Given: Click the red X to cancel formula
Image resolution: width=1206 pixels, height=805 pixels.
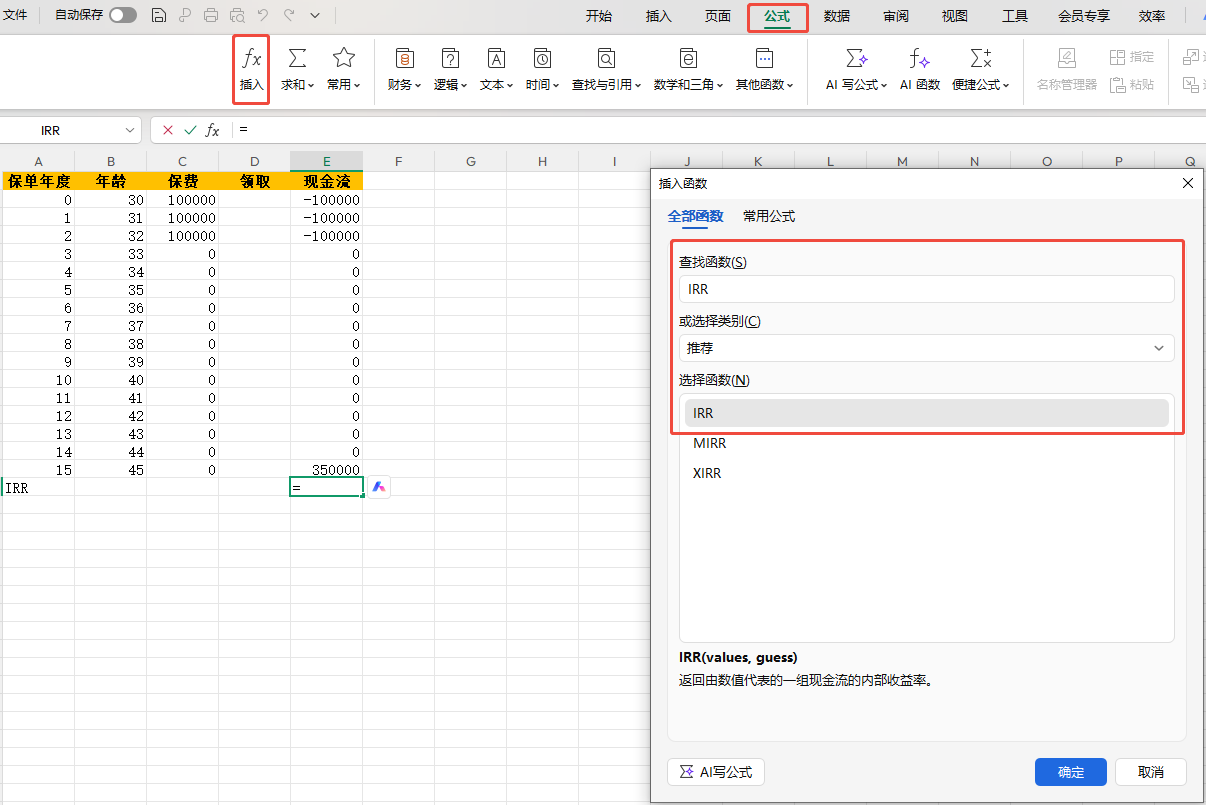Looking at the screenshot, I should point(167,130).
